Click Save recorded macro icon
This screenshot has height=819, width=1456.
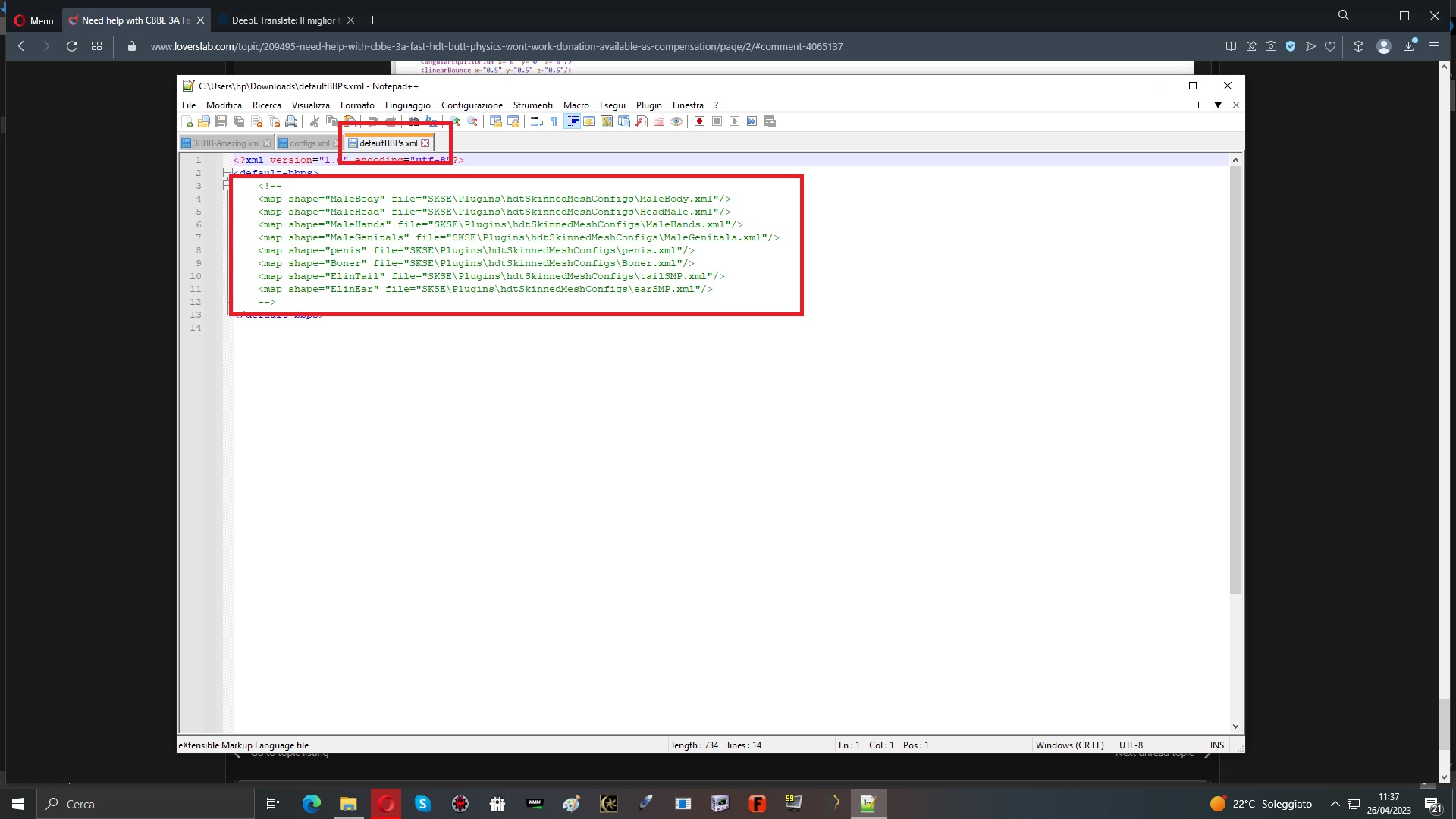(770, 121)
